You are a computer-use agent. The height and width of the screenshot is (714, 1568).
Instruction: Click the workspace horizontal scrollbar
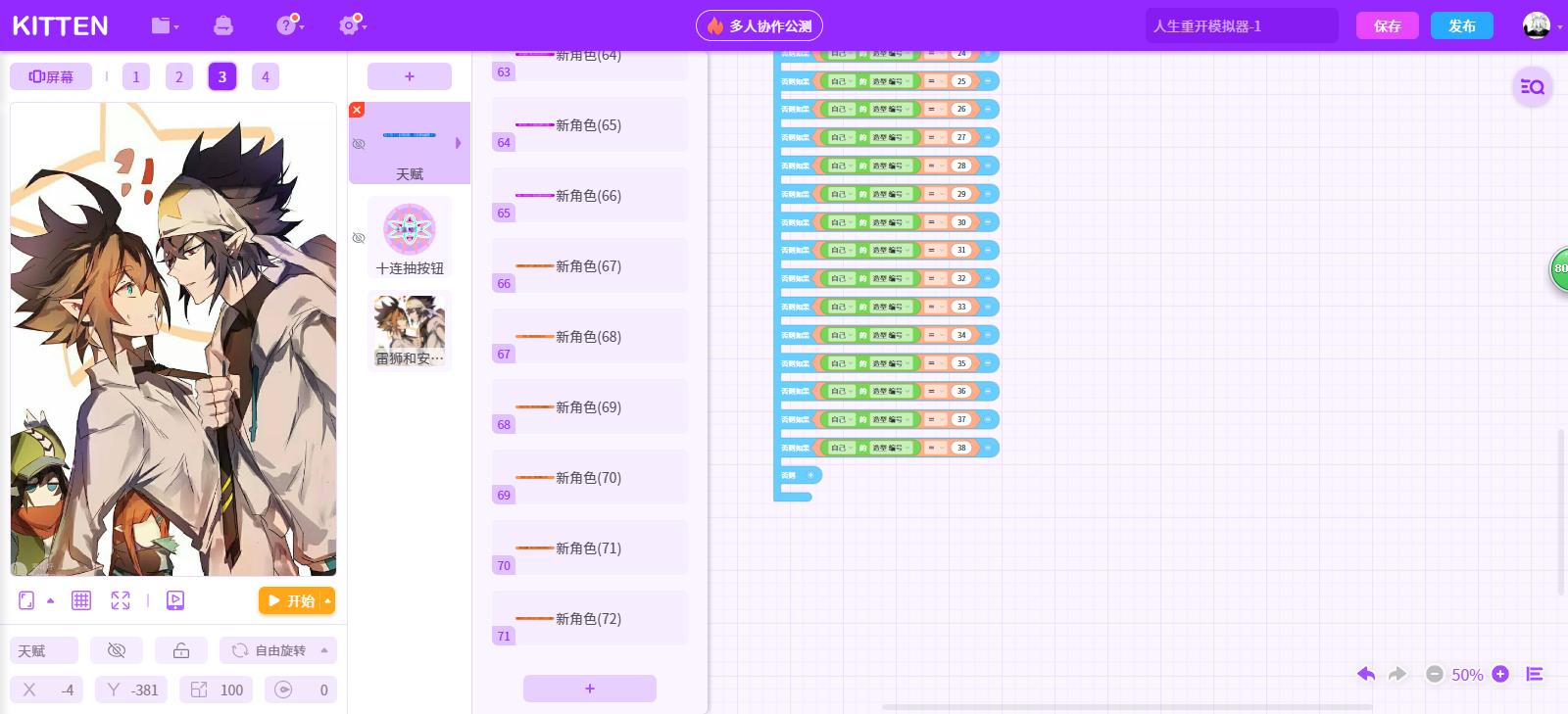[1127, 706]
